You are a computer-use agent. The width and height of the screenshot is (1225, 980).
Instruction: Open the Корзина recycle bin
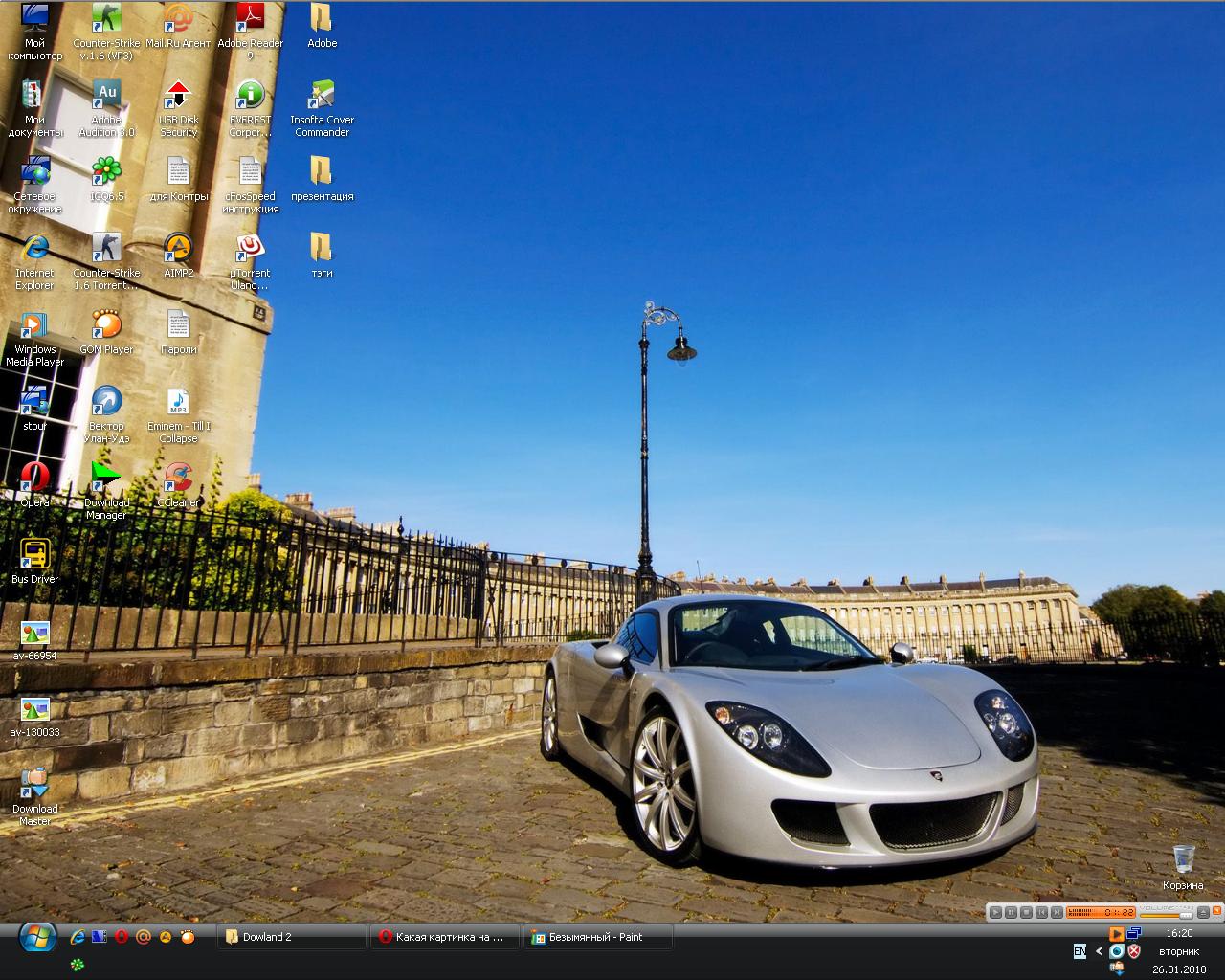1183,860
